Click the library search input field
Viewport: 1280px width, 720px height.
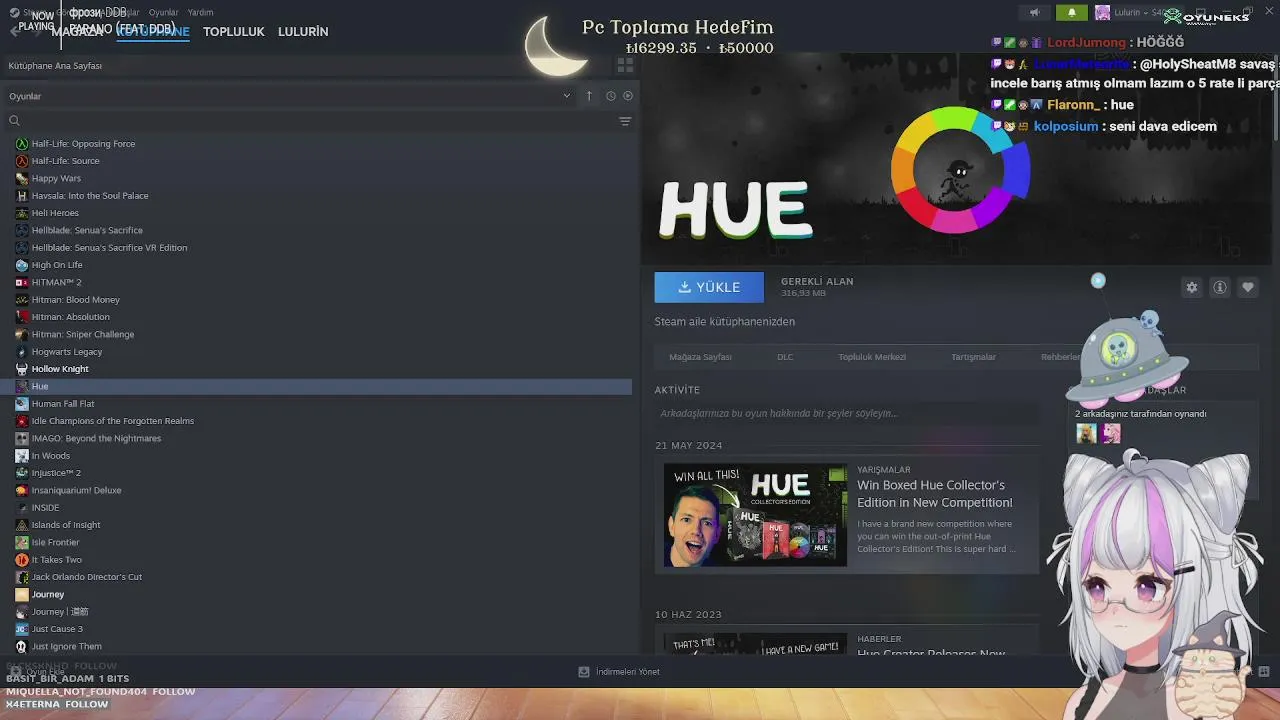(x=315, y=121)
